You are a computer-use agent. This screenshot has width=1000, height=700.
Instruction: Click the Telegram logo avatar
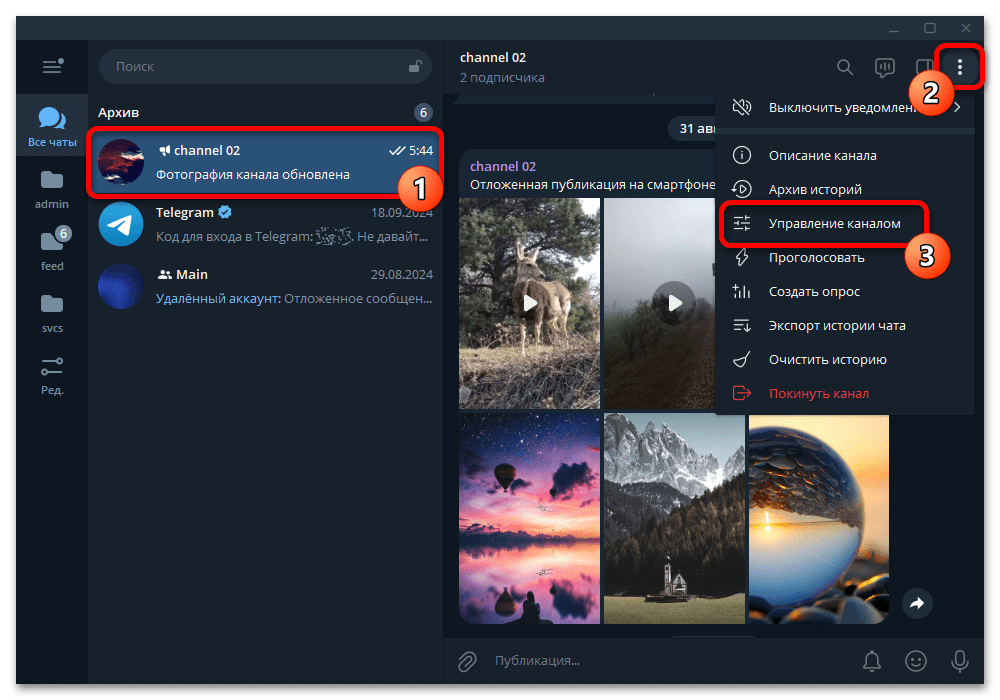[121, 224]
